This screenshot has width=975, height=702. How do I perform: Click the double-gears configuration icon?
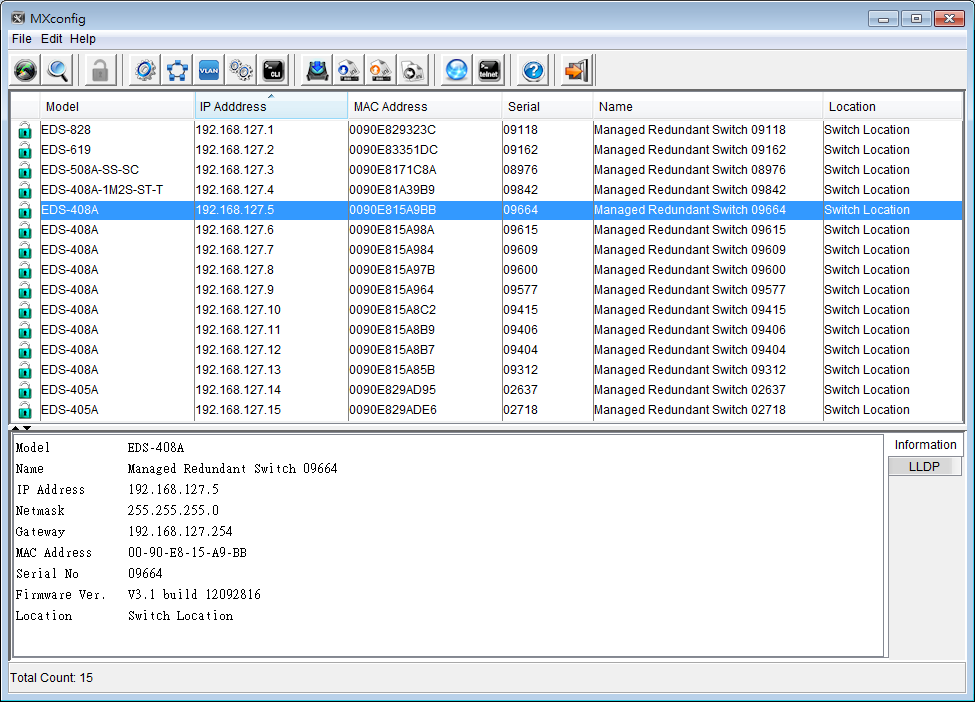point(241,70)
